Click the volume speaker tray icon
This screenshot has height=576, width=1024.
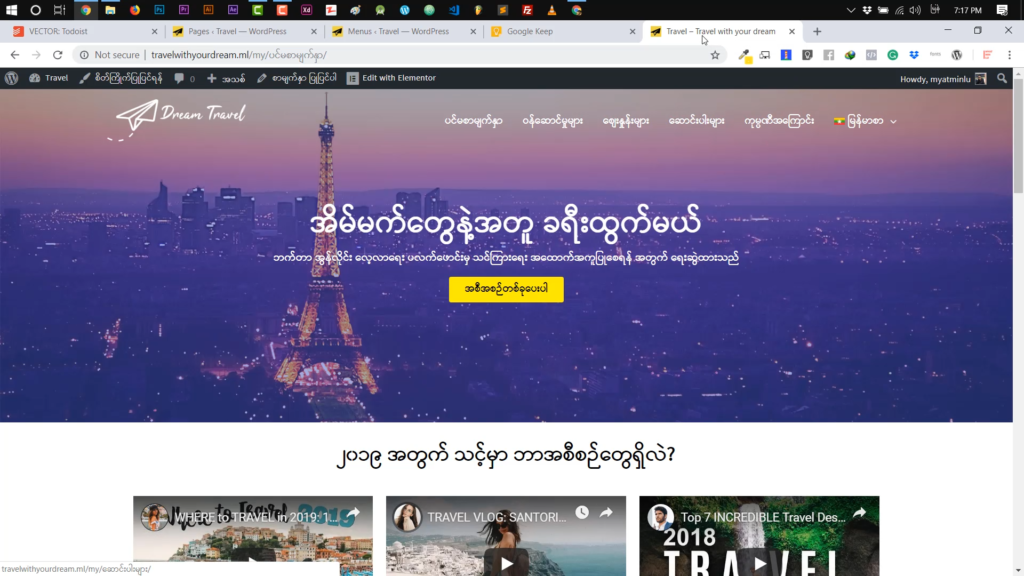[x=915, y=10]
